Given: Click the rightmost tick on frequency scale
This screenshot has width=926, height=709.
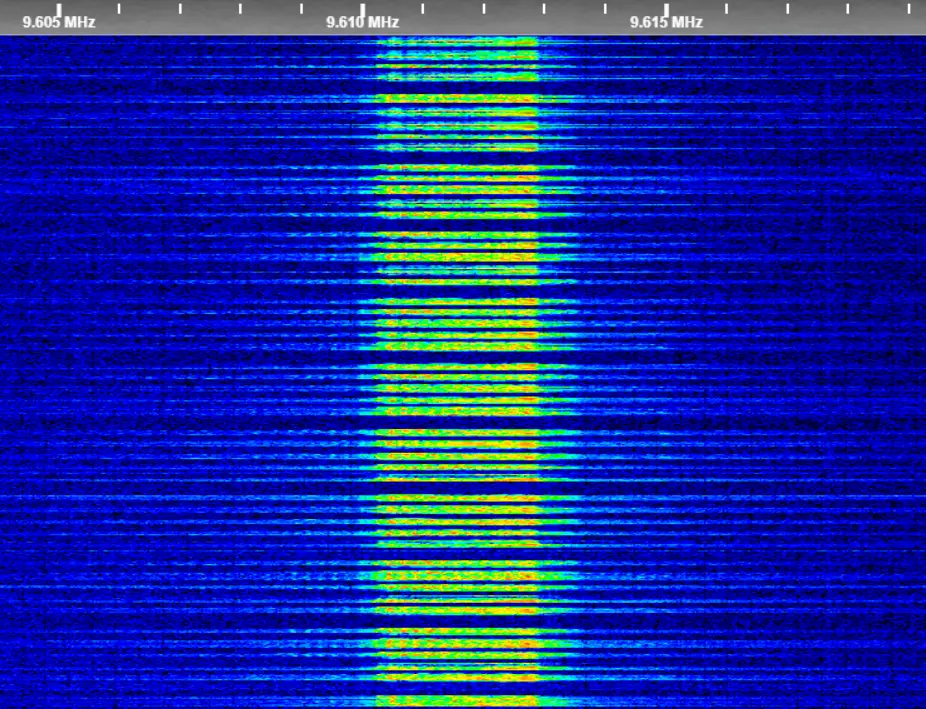Looking at the screenshot, I should coord(909,8).
